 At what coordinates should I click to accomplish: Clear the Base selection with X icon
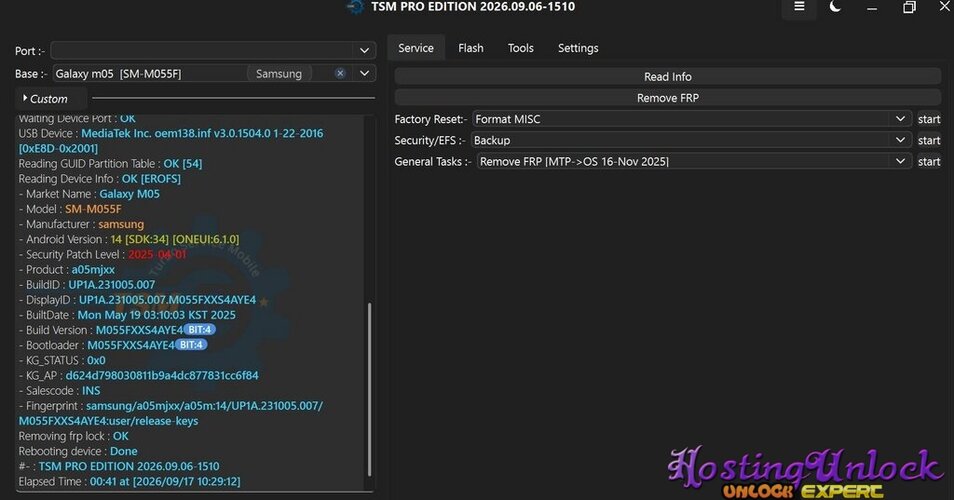pyautogui.click(x=340, y=74)
